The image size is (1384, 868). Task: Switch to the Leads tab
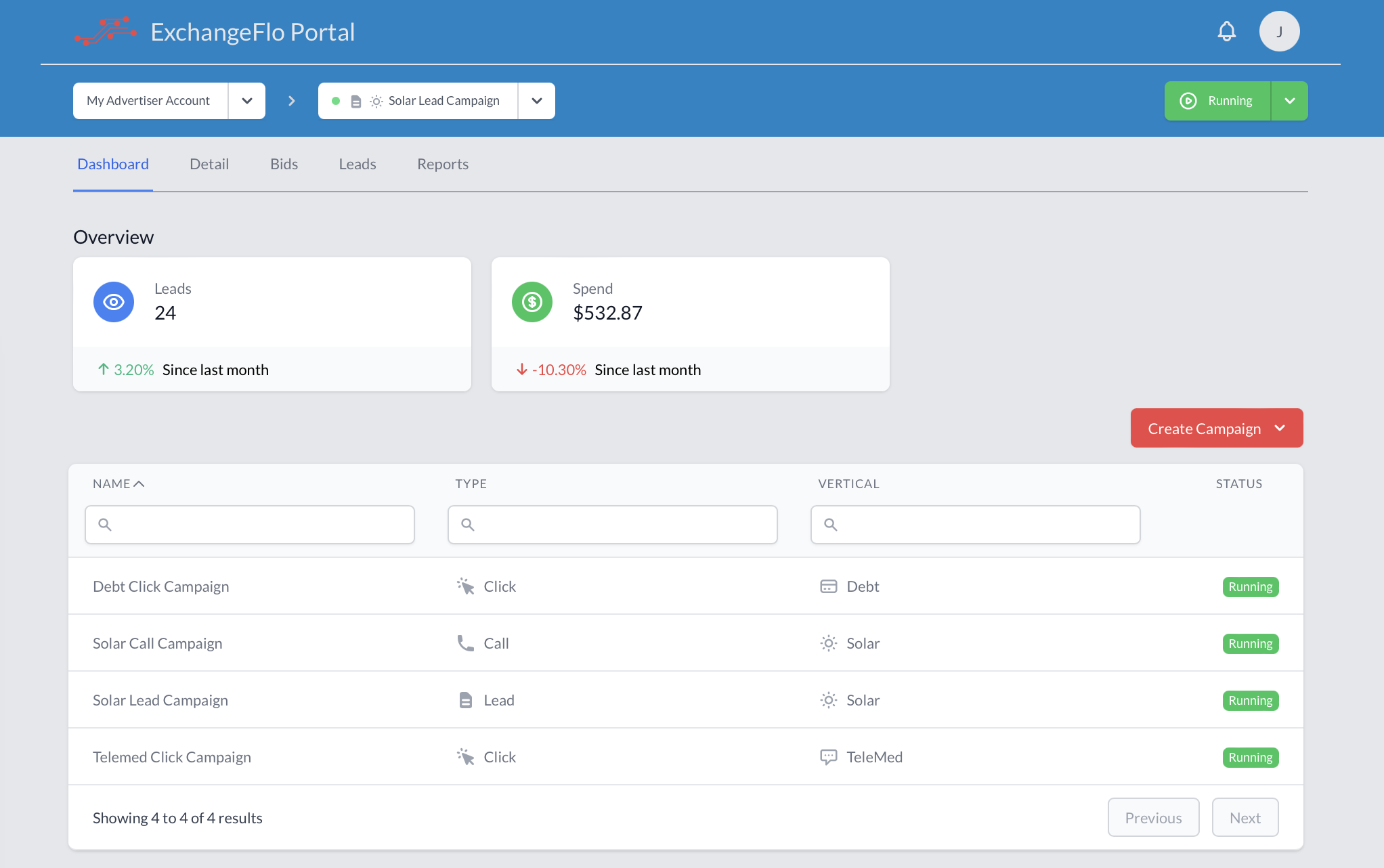[358, 164]
